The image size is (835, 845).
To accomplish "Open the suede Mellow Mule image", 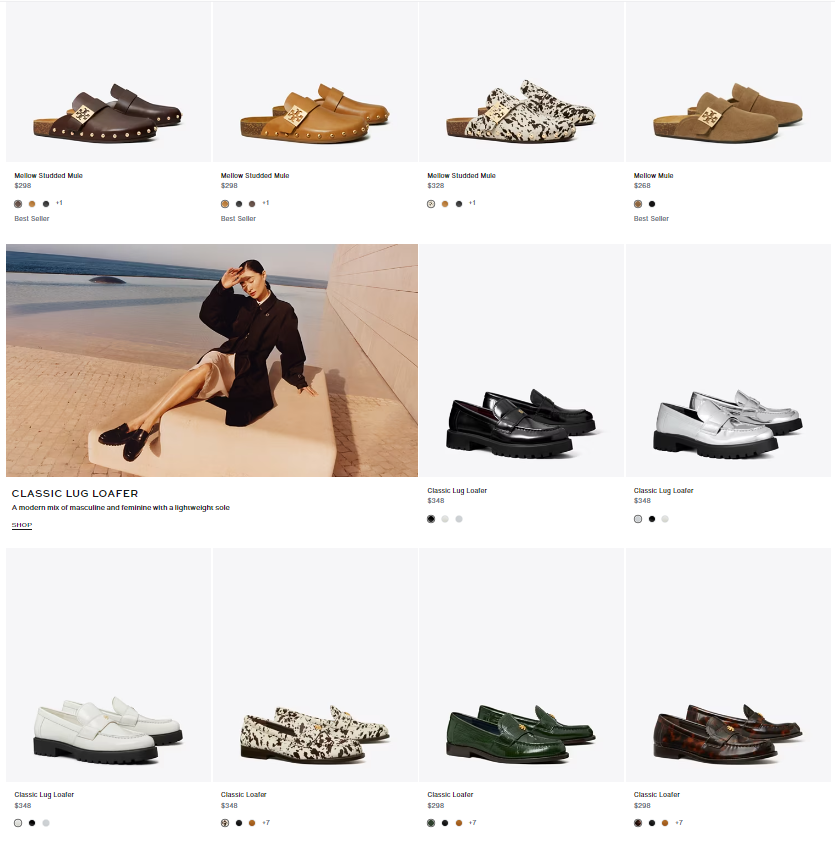I will pyautogui.click(x=728, y=82).
